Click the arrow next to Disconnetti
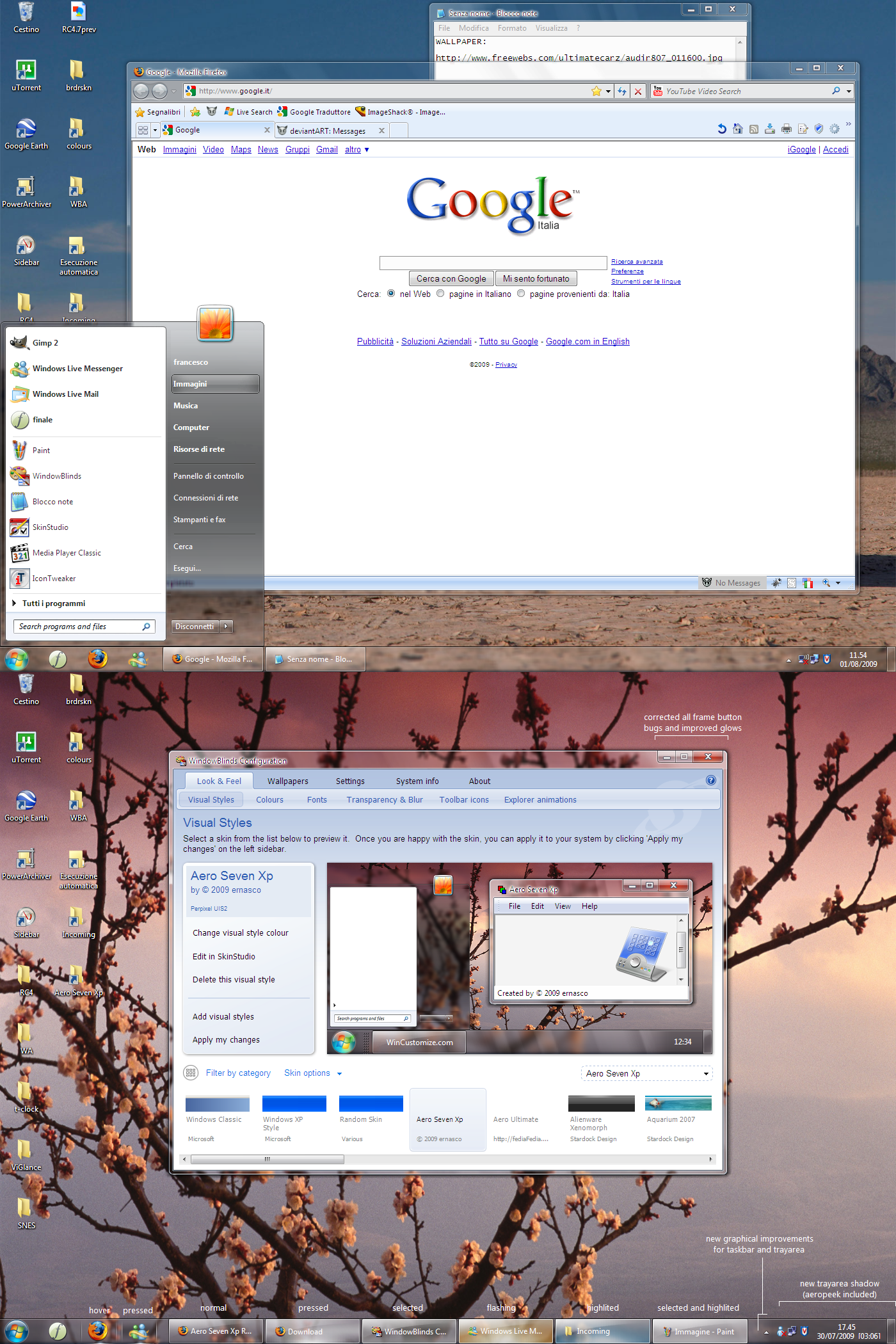Screen dimensions: 896x1344 (x=226, y=627)
